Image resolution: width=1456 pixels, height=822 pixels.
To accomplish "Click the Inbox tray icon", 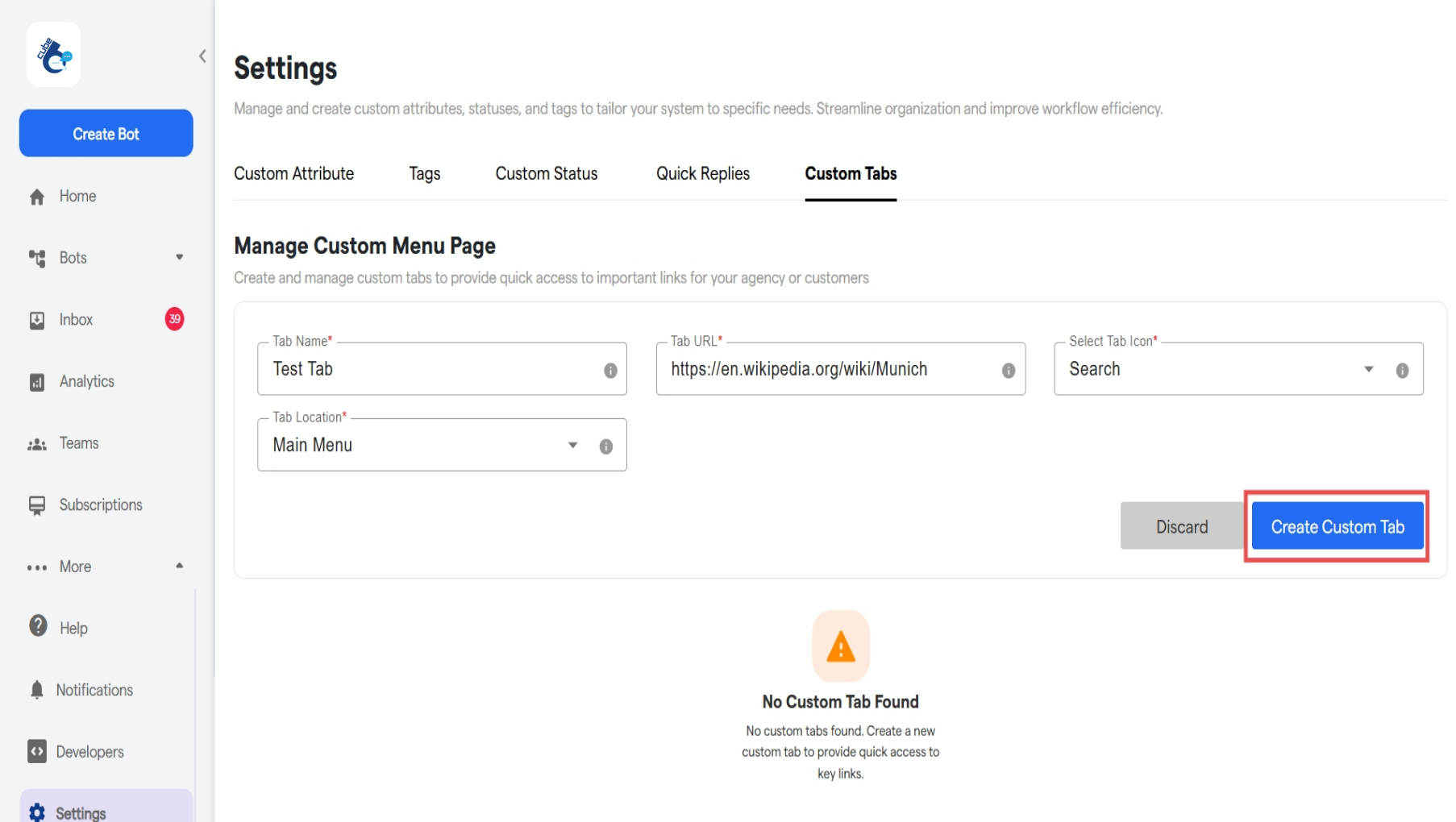I will click(x=37, y=320).
